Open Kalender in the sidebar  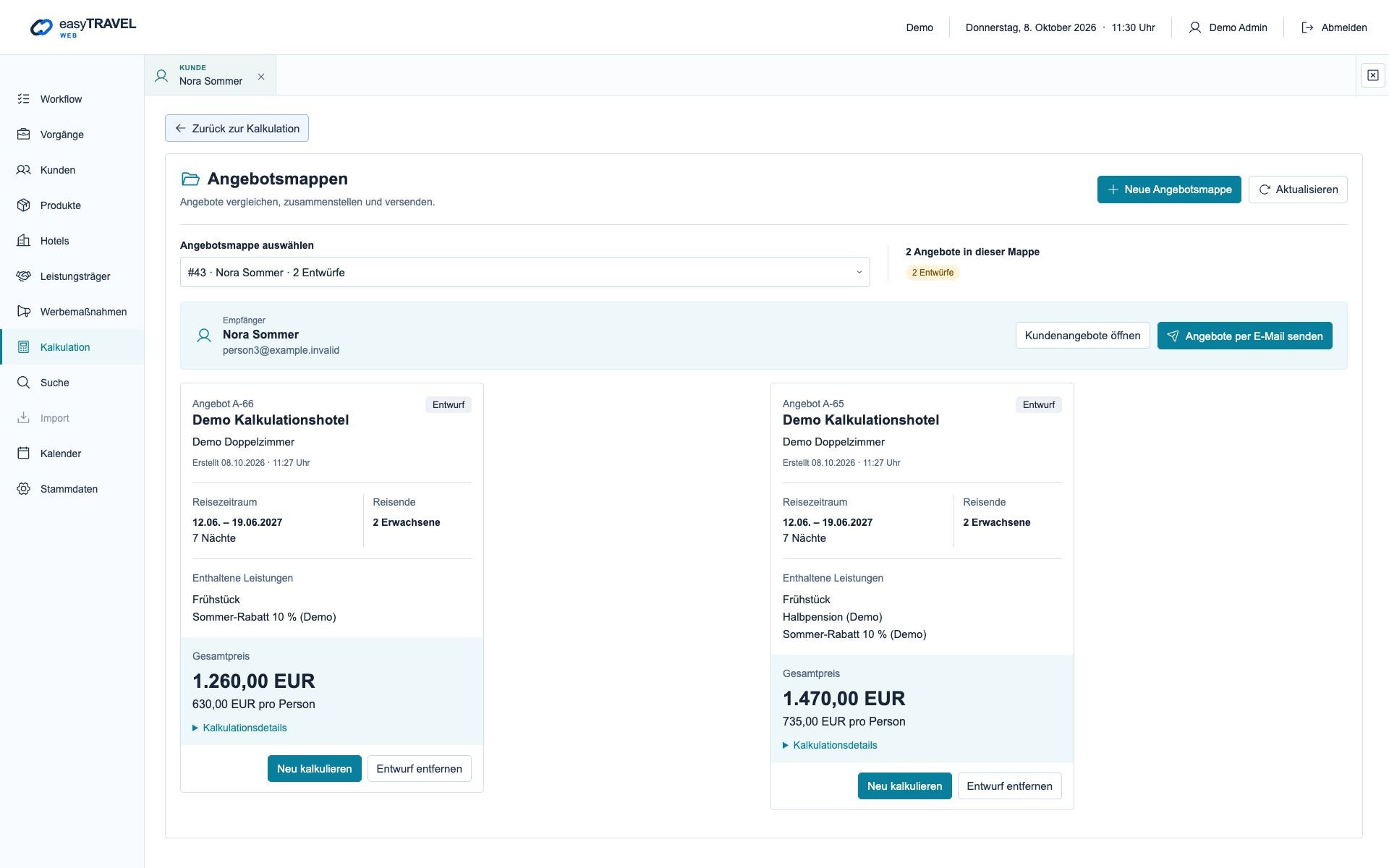point(72,454)
